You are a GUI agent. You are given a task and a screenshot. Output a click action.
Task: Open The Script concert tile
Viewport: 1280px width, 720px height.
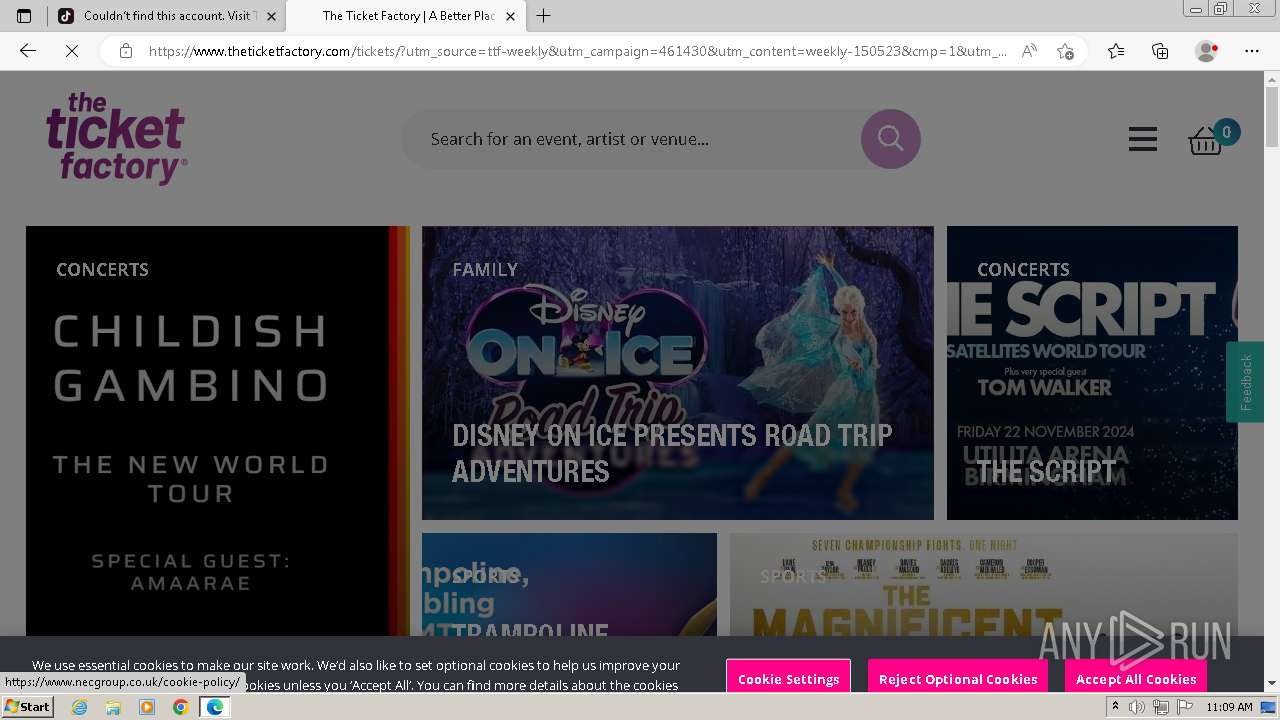[1092, 373]
